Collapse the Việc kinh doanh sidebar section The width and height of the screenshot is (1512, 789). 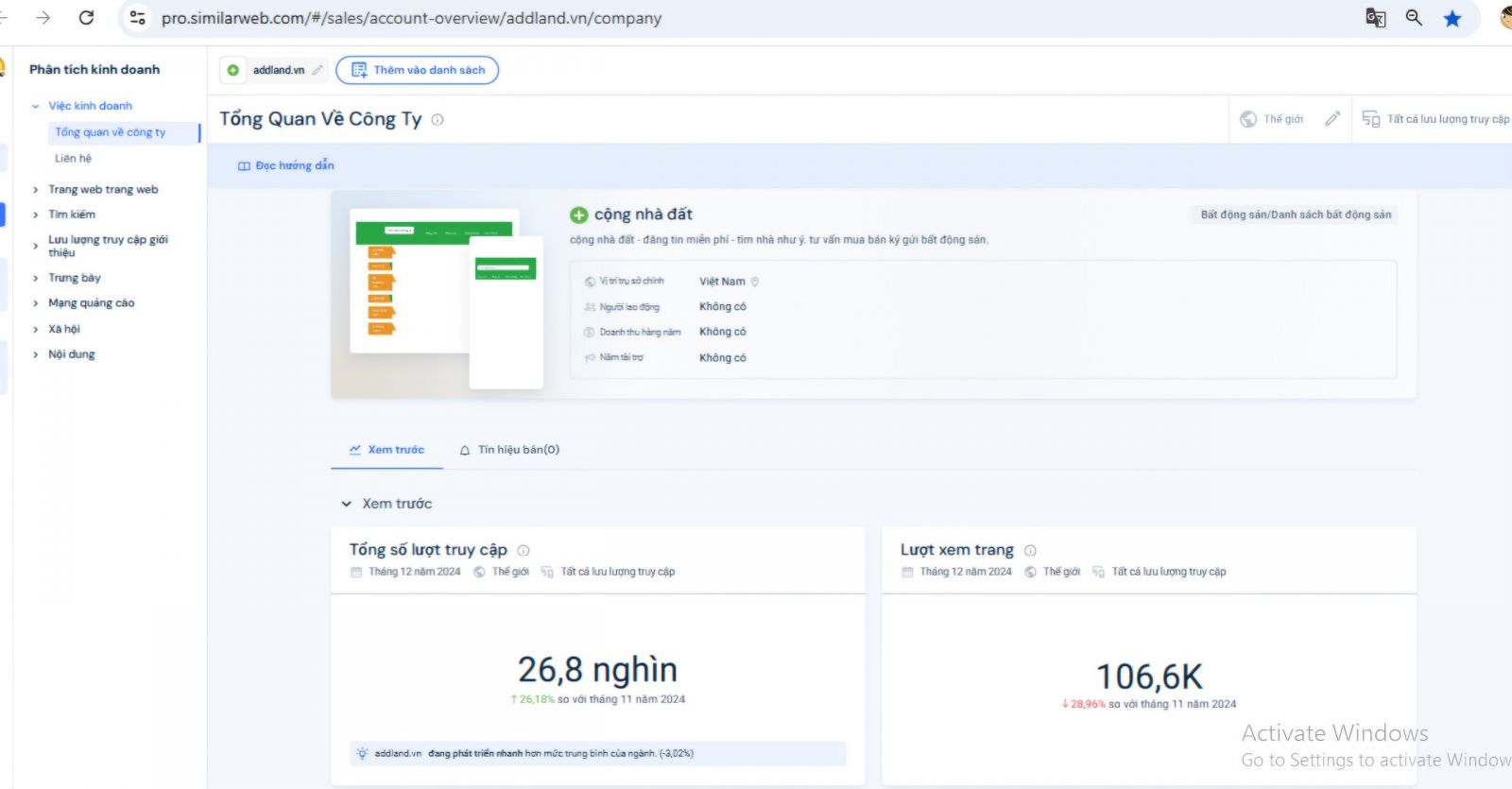36,107
